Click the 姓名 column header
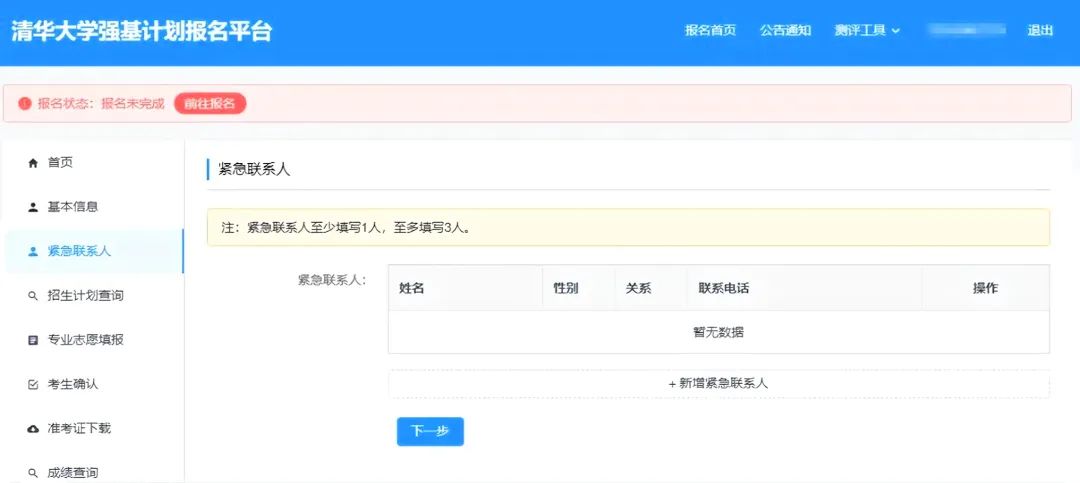This screenshot has height=483, width=1080. 412,288
